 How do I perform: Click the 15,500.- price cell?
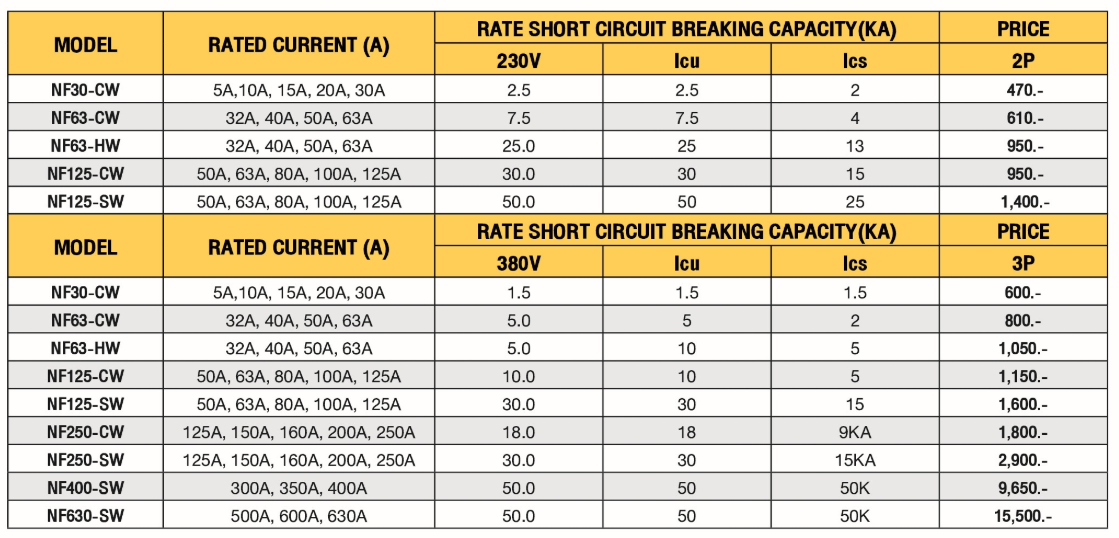(1024, 516)
